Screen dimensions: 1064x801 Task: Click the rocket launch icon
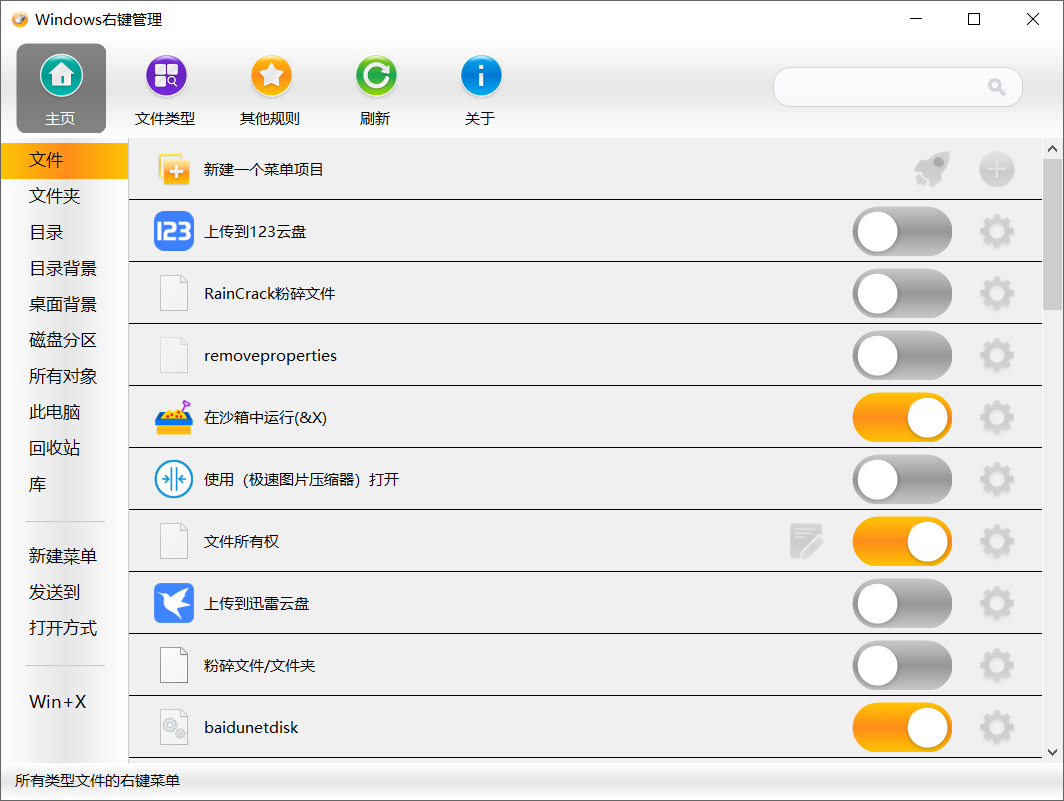[930, 169]
